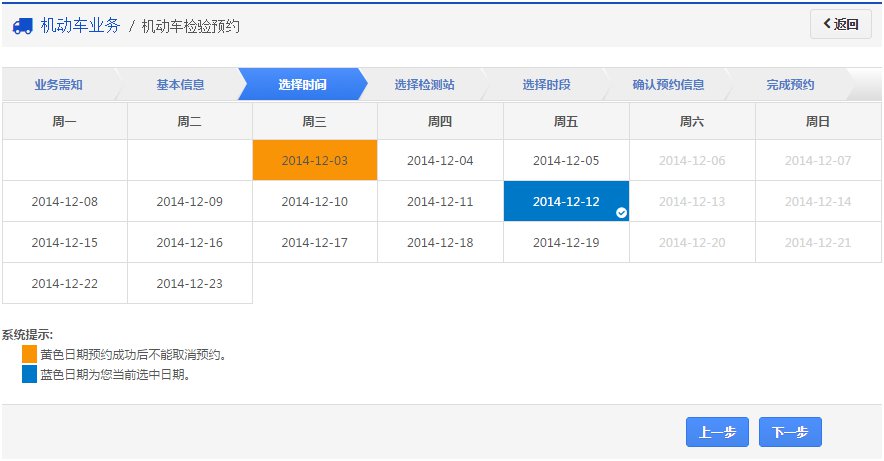Go to the 选择检测站 step
The width and height of the screenshot is (884, 461).
(x=425, y=85)
